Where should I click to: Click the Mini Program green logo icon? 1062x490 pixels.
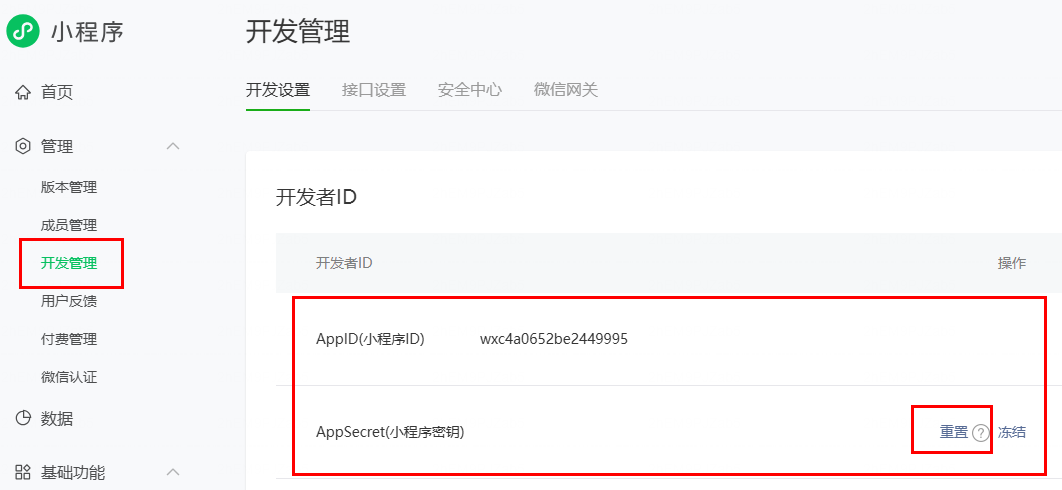23,31
